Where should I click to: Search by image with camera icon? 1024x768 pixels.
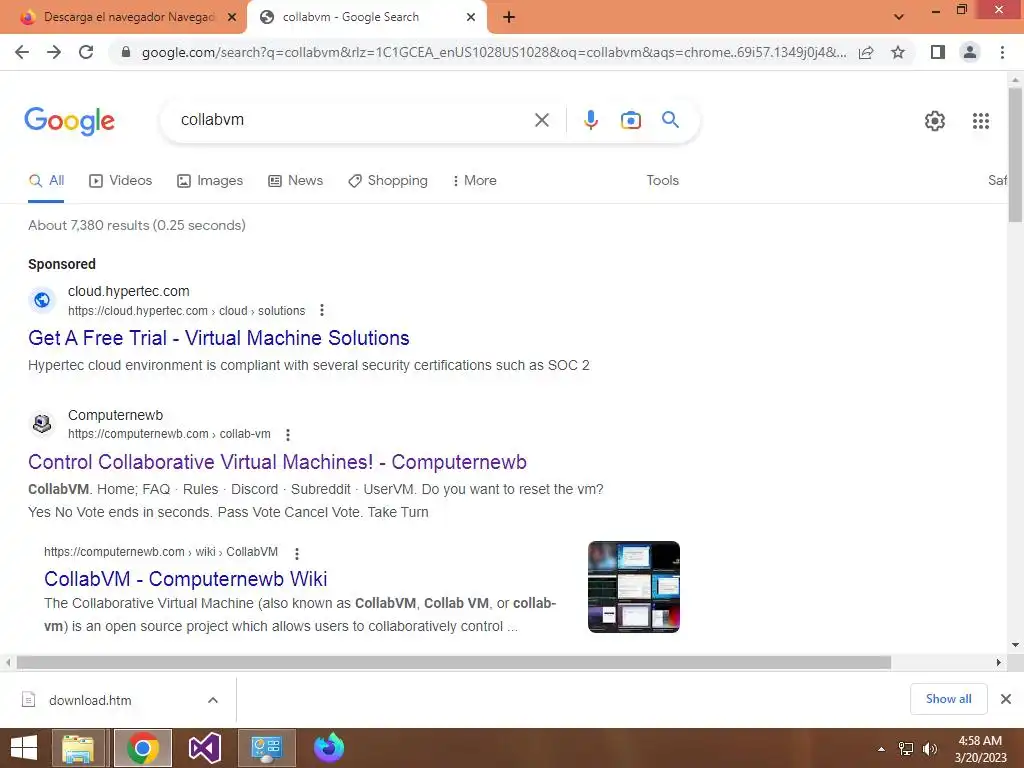630,120
